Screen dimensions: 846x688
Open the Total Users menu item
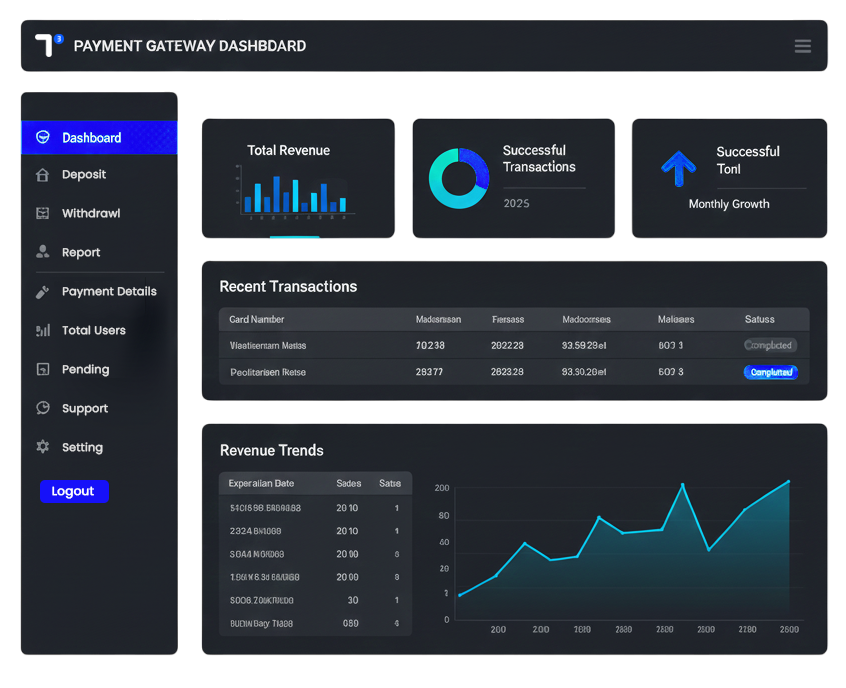pos(93,331)
